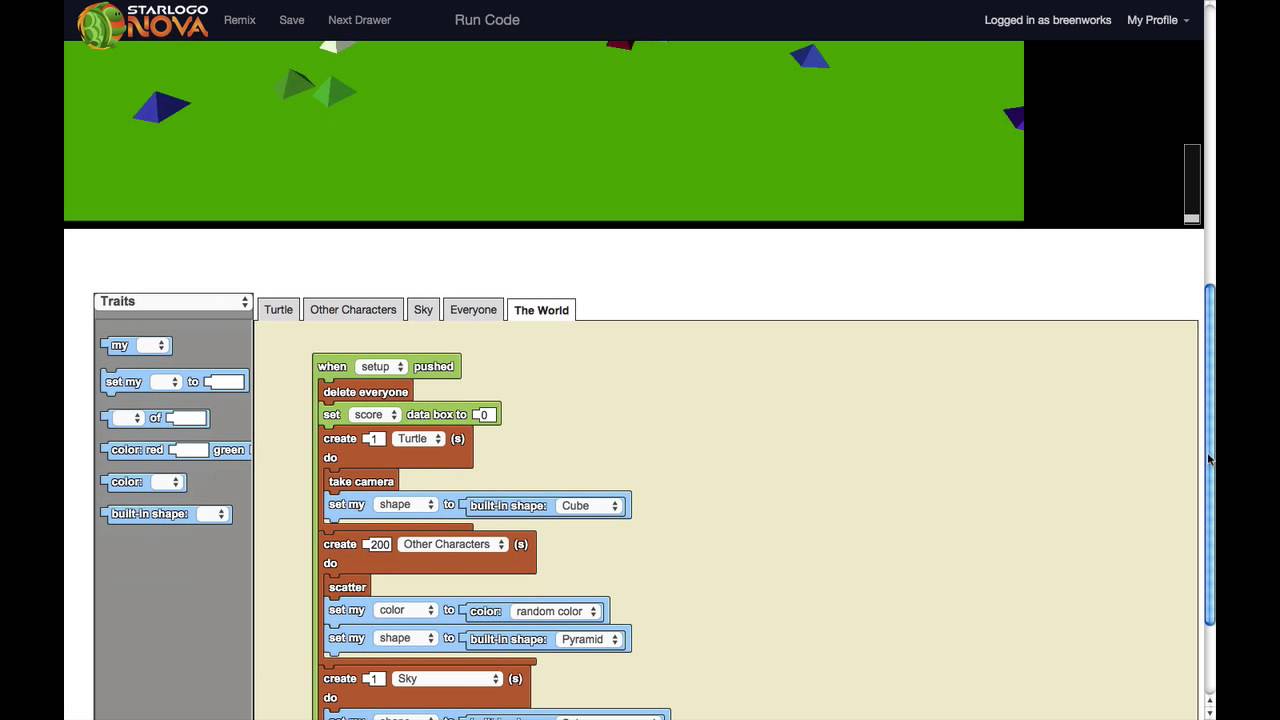
Task: Click the Remix link
Action: tap(240, 20)
